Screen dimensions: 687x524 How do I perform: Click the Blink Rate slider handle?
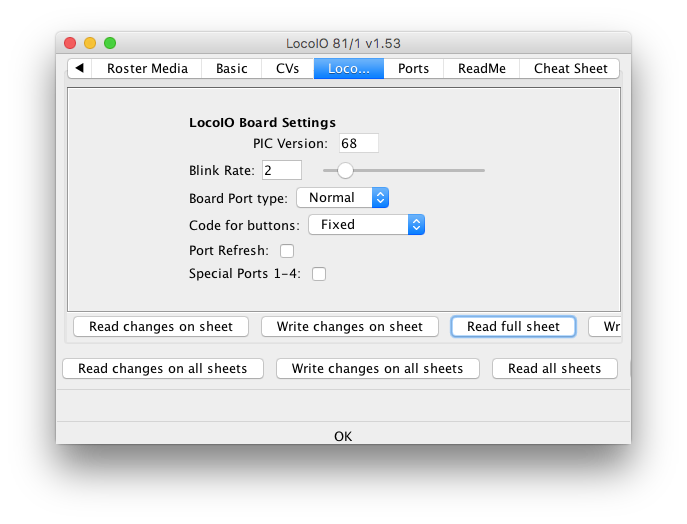(x=345, y=170)
